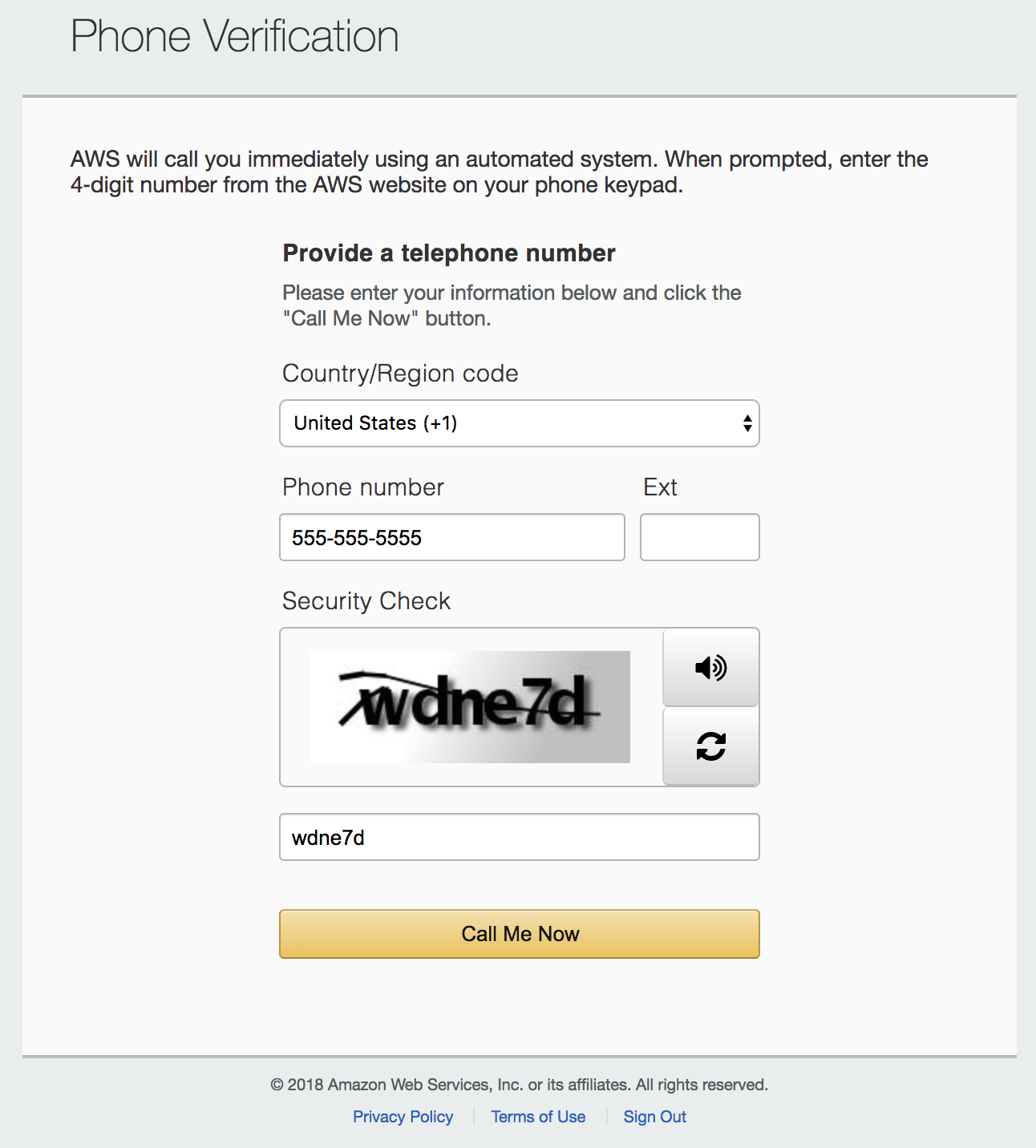Click the Country/Region code label
Viewport: 1036px width, 1148px height.
pyautogui.click(x=400, y=374)
